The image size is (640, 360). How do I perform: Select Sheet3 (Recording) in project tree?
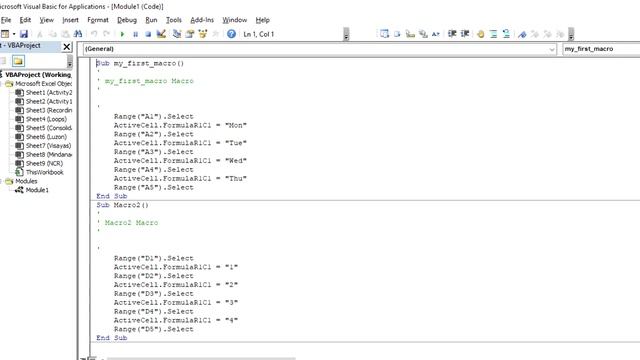(x=44, y=111)
